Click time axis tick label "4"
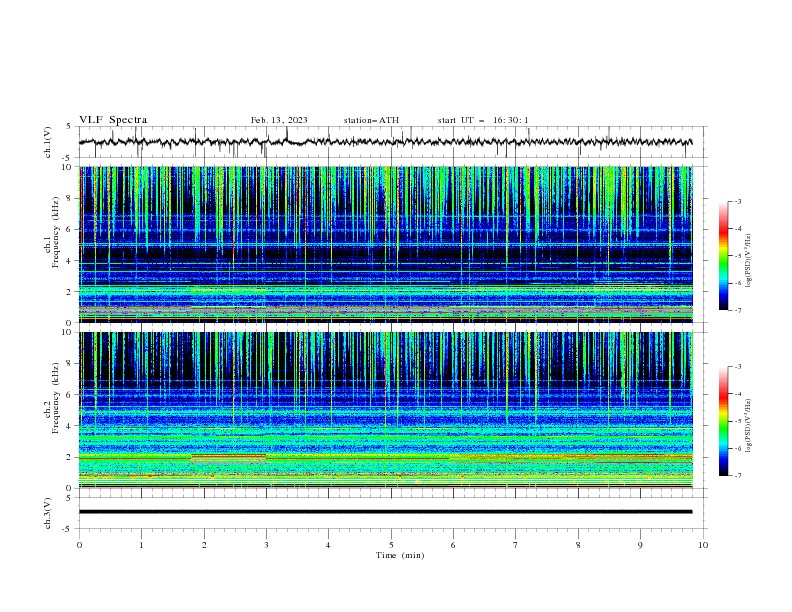 [328, 545]
